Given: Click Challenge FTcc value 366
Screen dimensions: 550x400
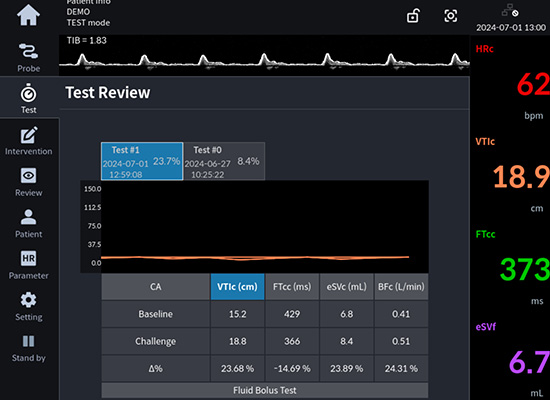Looking at the screenshot, I should coord(292,341).
